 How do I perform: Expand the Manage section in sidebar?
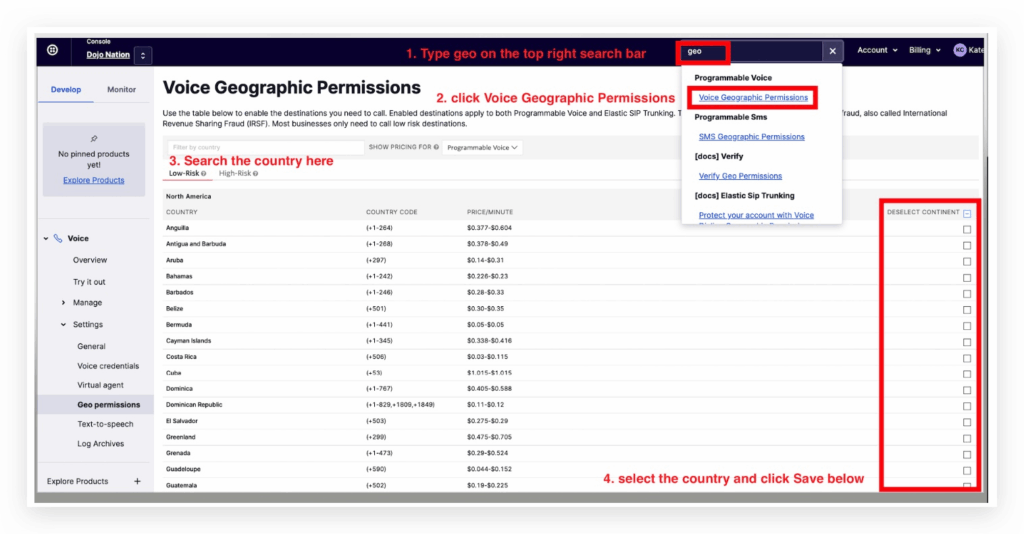(x=64, y=303)
